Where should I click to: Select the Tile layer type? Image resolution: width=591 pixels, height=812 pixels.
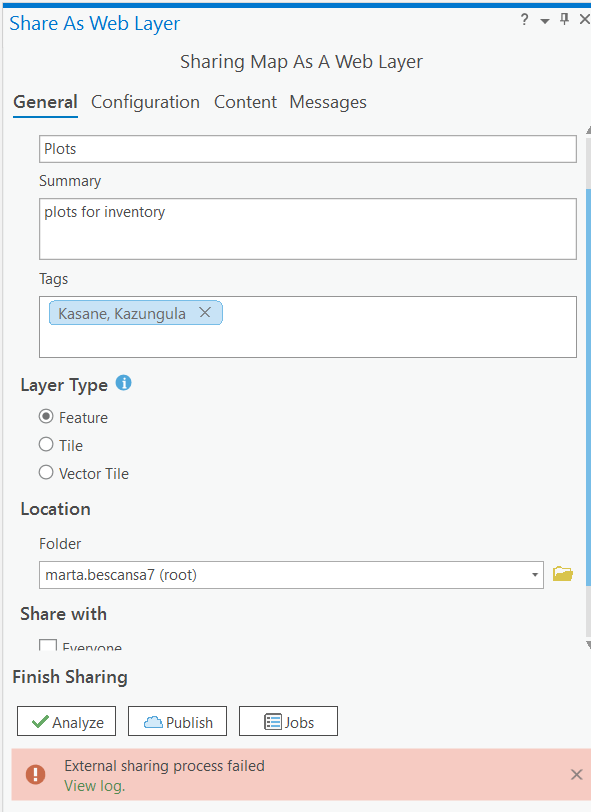coord(46,444)
